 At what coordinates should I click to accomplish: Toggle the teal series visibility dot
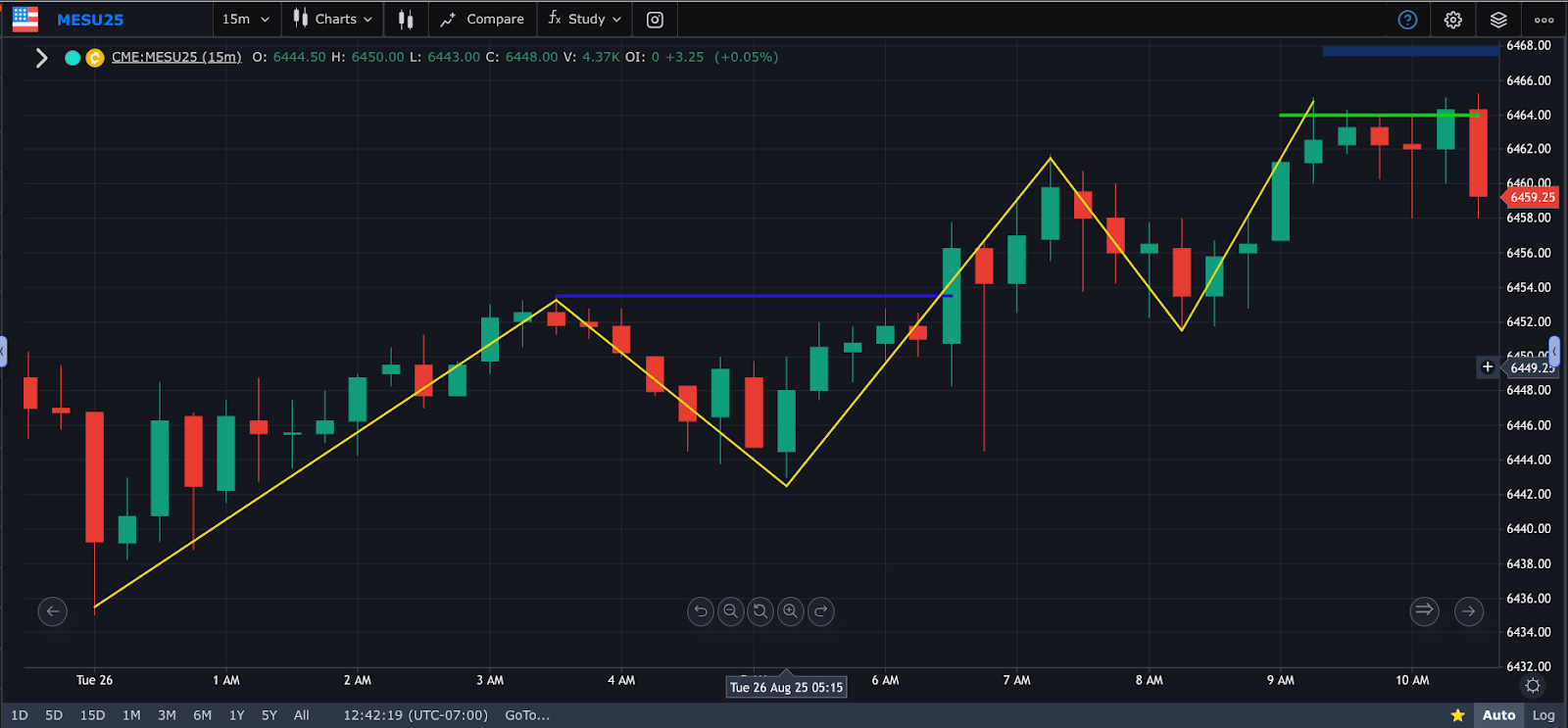point(73,58)
